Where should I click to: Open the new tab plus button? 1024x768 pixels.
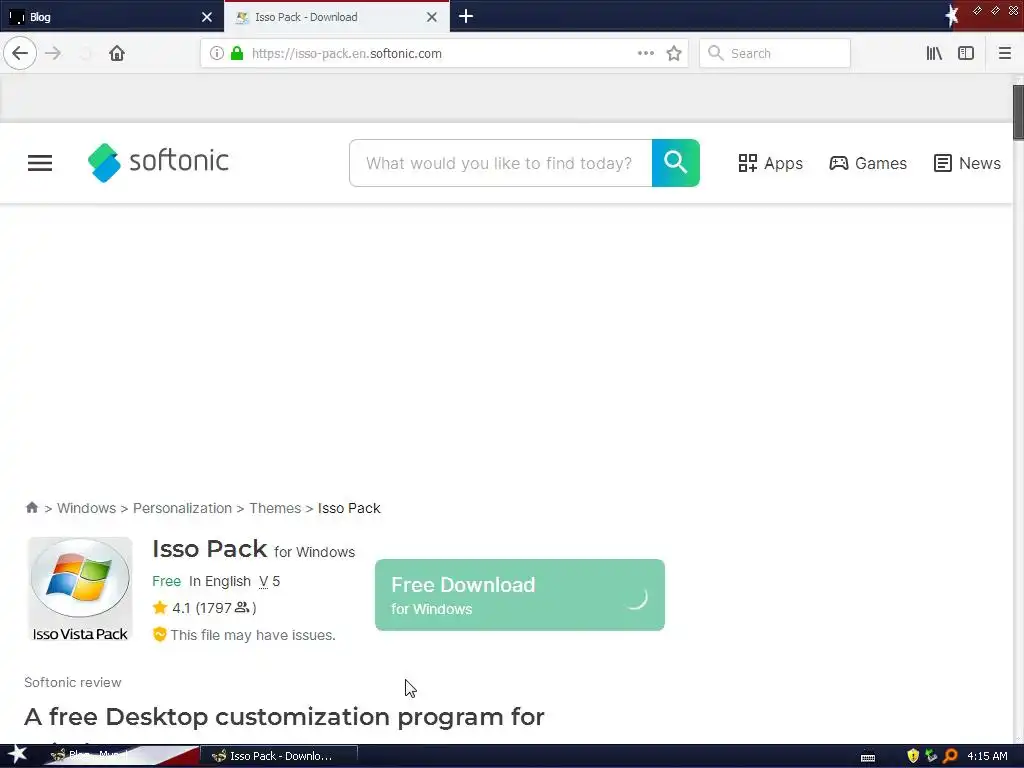click(x=466, y=16)
